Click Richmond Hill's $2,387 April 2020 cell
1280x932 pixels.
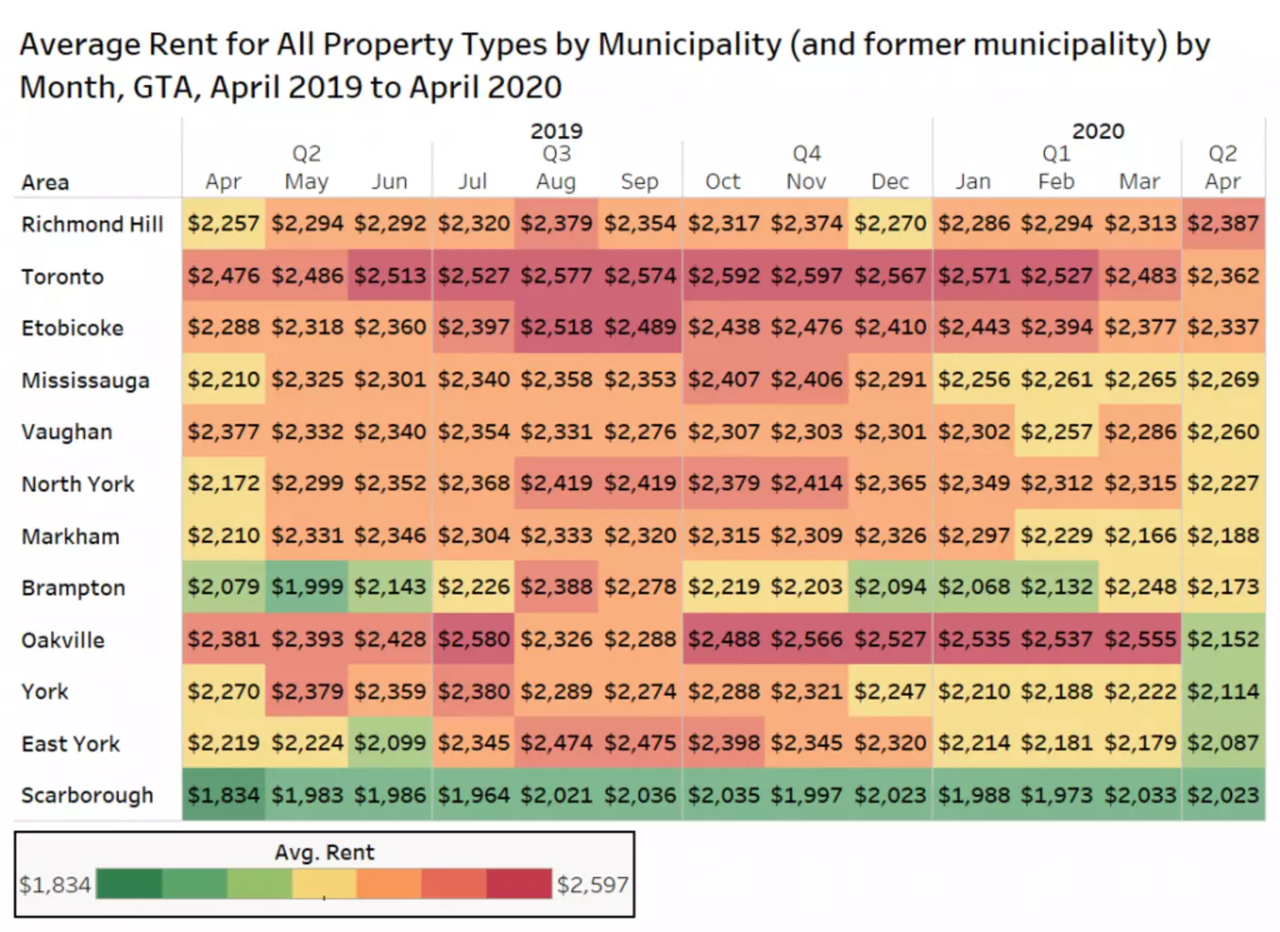tap(1223, 224)
